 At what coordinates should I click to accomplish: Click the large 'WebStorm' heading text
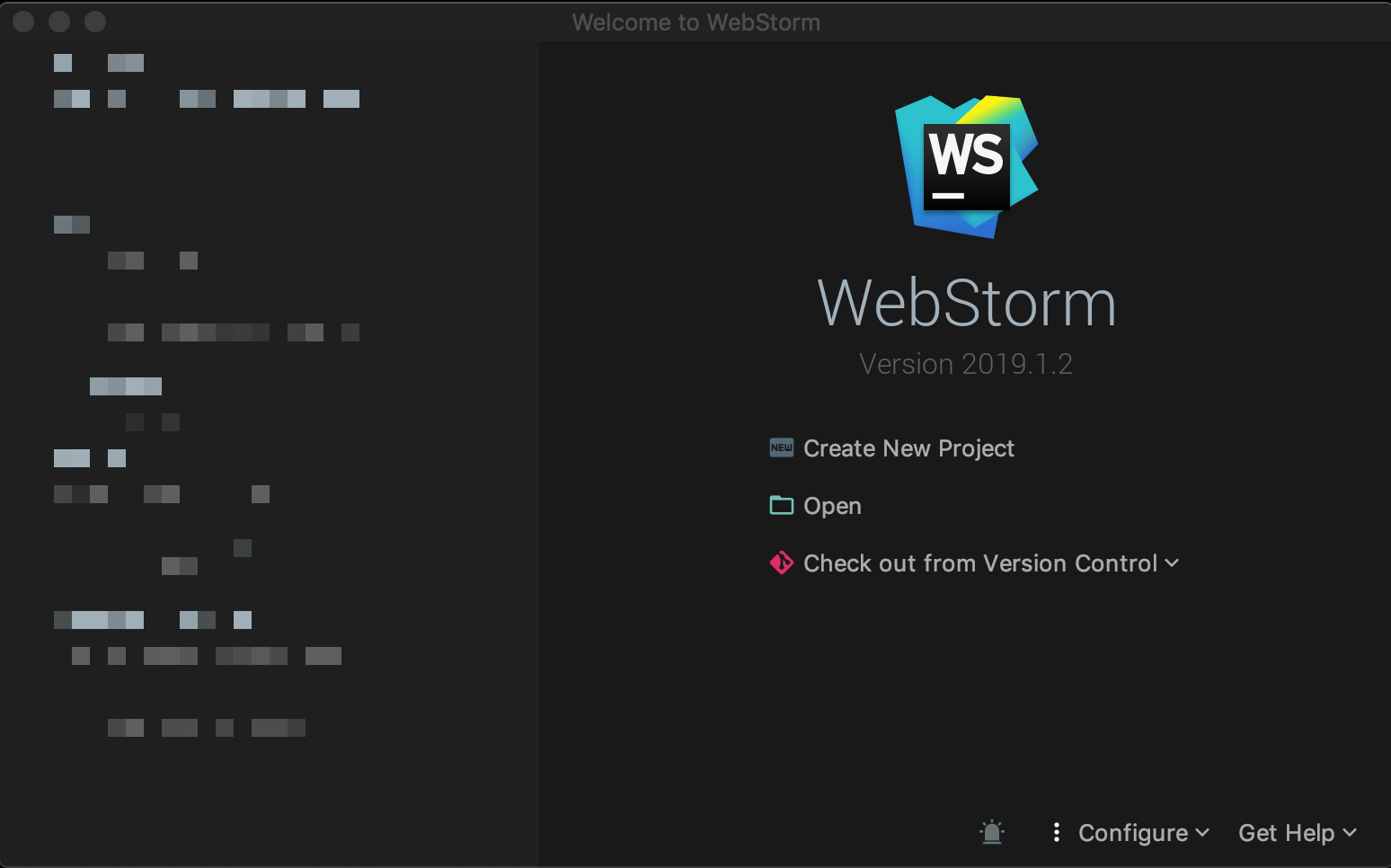pyautogui.click(x=967, y=303)
